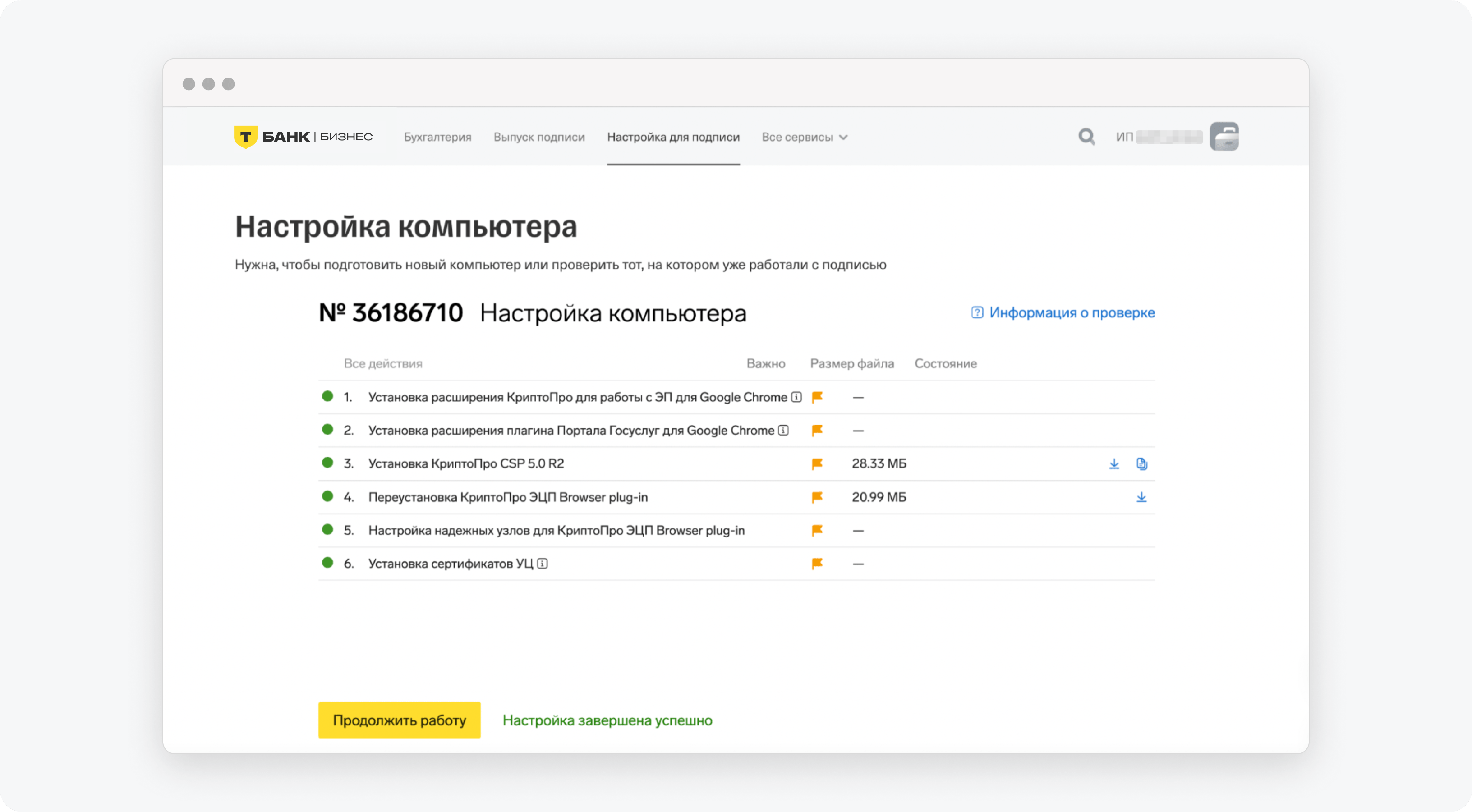Click the T-Bank Business logo

pyautogui.click(x=304, y=137)
